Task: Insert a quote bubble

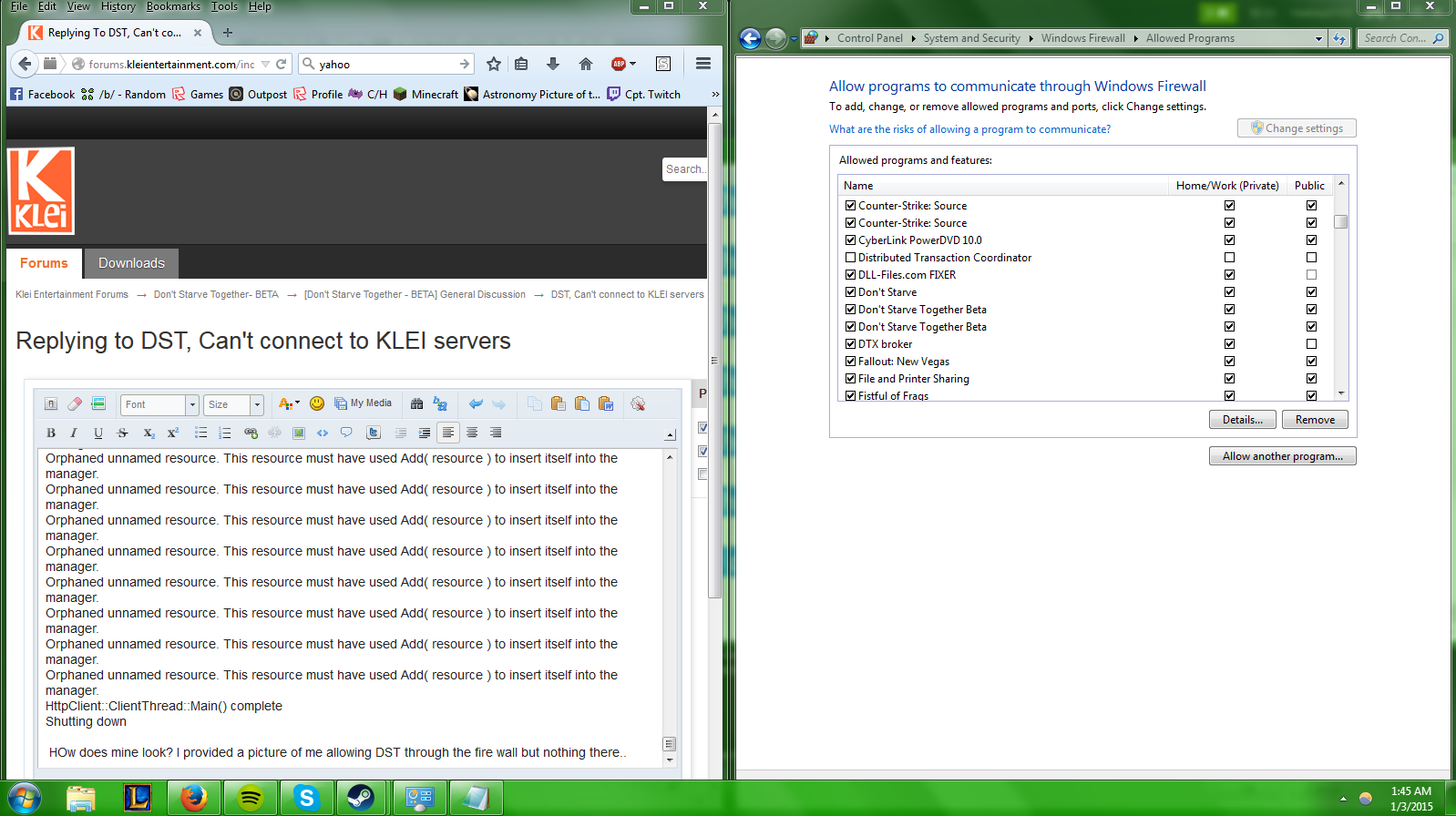Action: (346, 433)
